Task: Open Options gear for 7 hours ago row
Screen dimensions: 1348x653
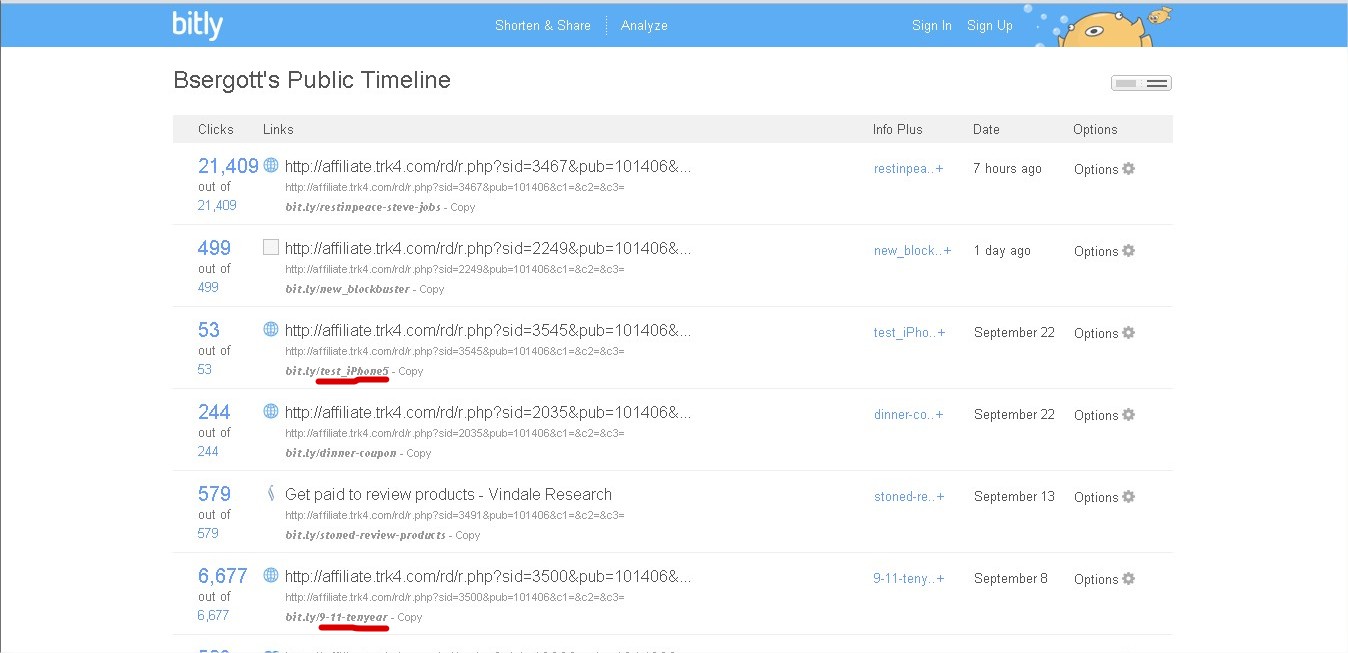Action: click(x=1128, y=169)
